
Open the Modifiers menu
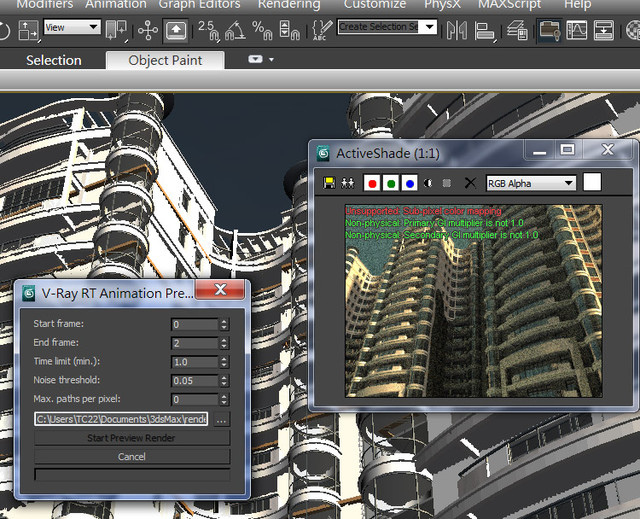[x=44, y=4]
